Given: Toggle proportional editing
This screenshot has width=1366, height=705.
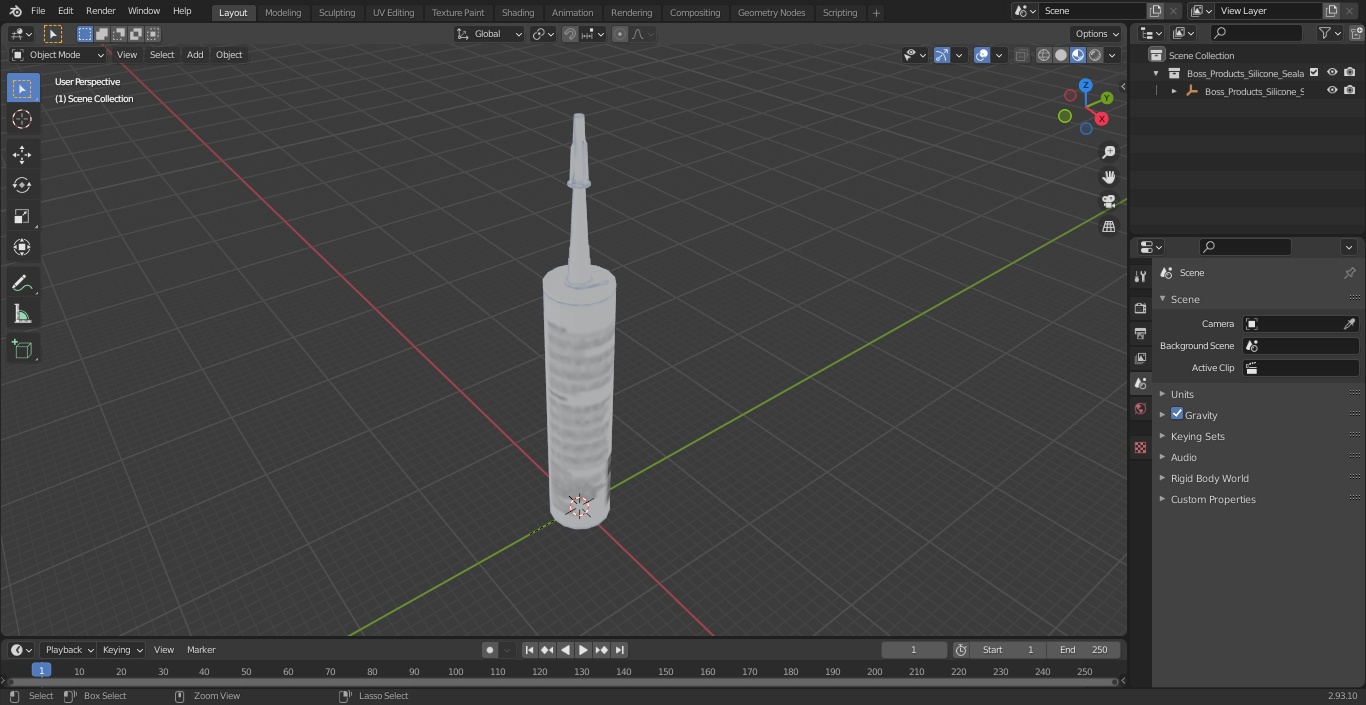Looking at the screenshot, I should [620, 34].
